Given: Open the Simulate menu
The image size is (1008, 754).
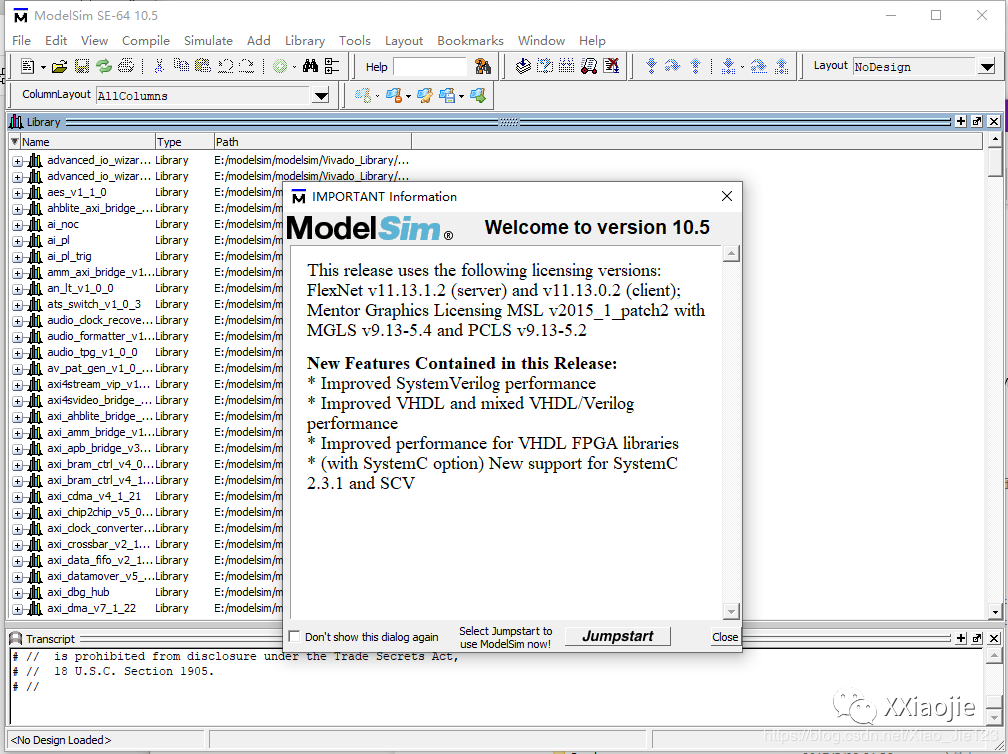Looking at the screenshot, I should (208, 40).
